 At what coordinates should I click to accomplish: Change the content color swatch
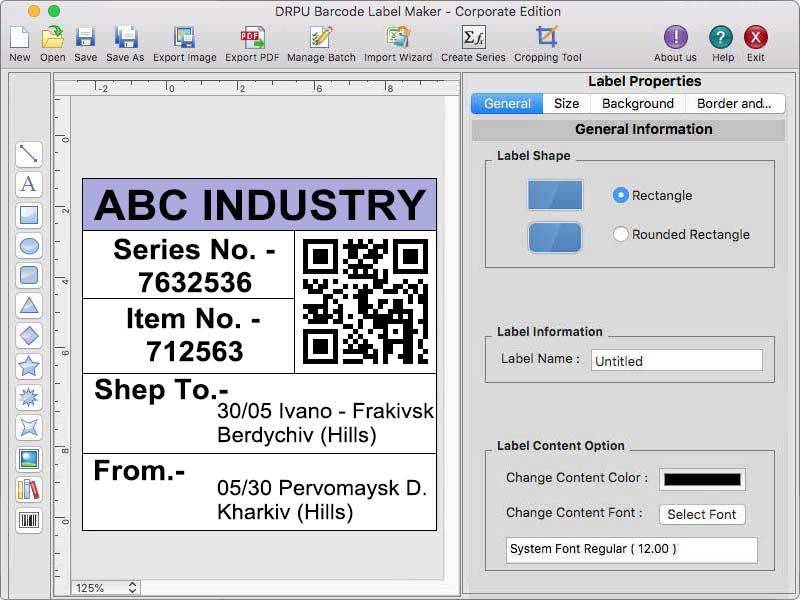701,479
